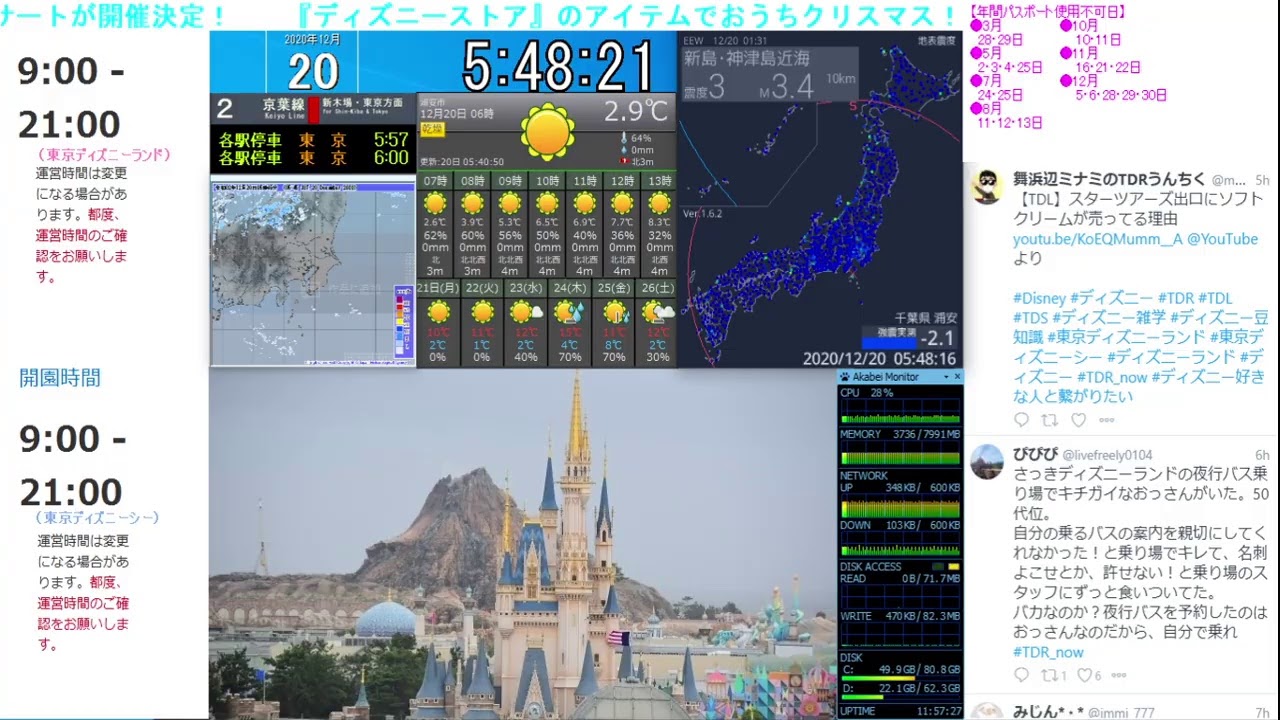This screenshot has height=720, width=1280.
Task: Click the radar map color legend
Action: pos(404,322)
